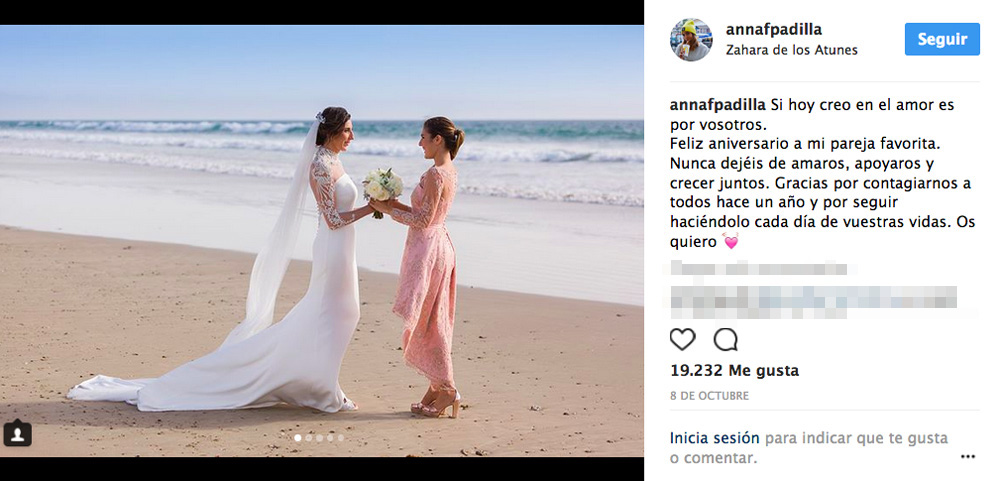This screenshot has width=1000, height=481.
Task: Click the Inicia sesión login link
Action: 714,438
